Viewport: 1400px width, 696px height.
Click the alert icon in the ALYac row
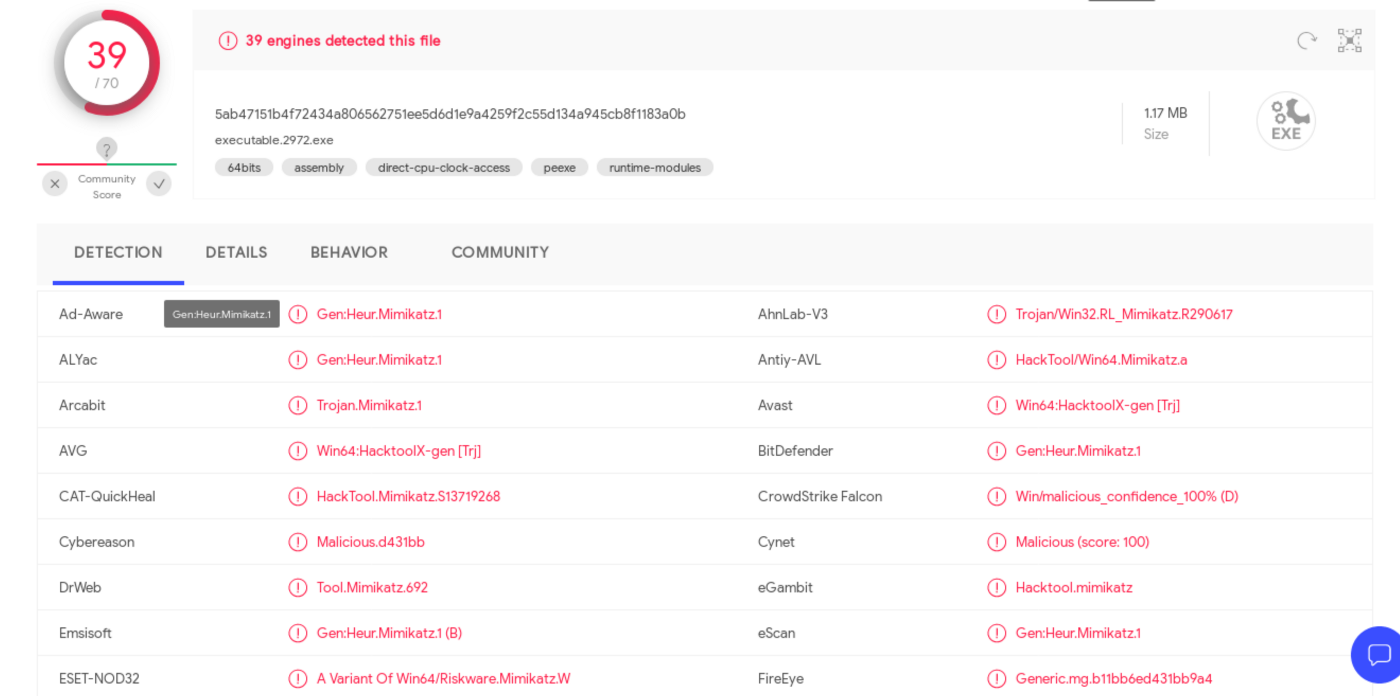pos(298,360)
